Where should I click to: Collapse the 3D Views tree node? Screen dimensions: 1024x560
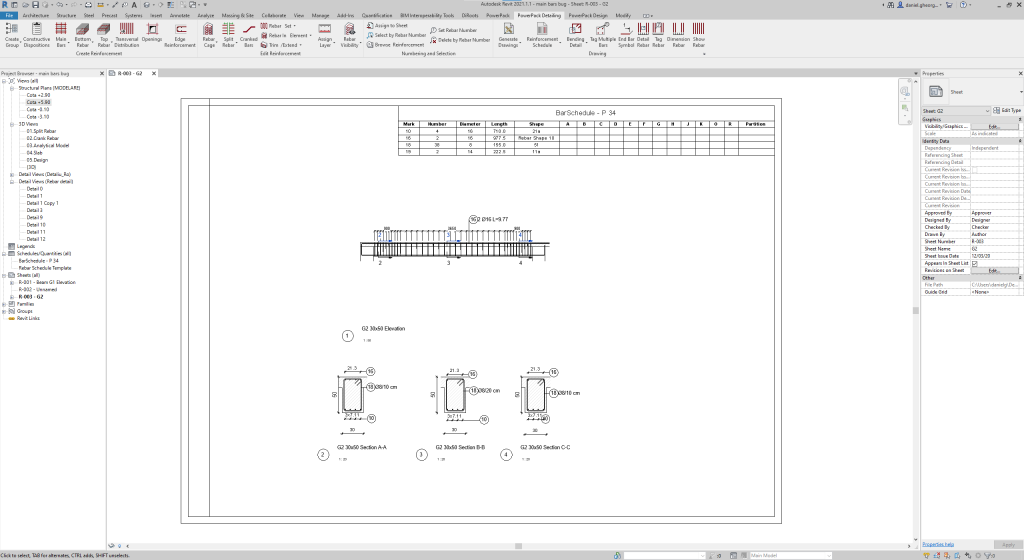tap(12, 124)
